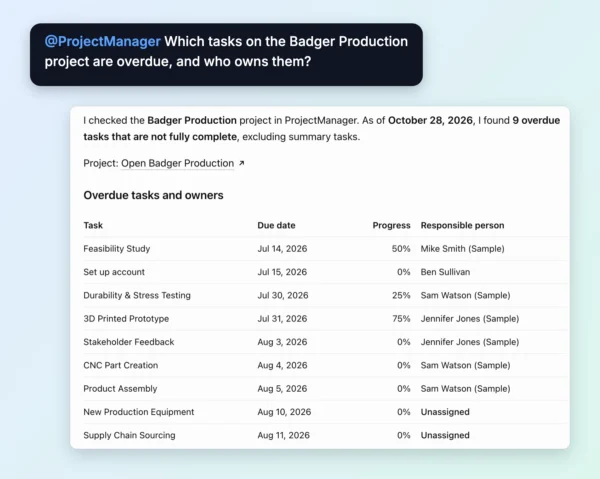
Task: Click the Product Assembly task
Action: (x=120, y=389)
